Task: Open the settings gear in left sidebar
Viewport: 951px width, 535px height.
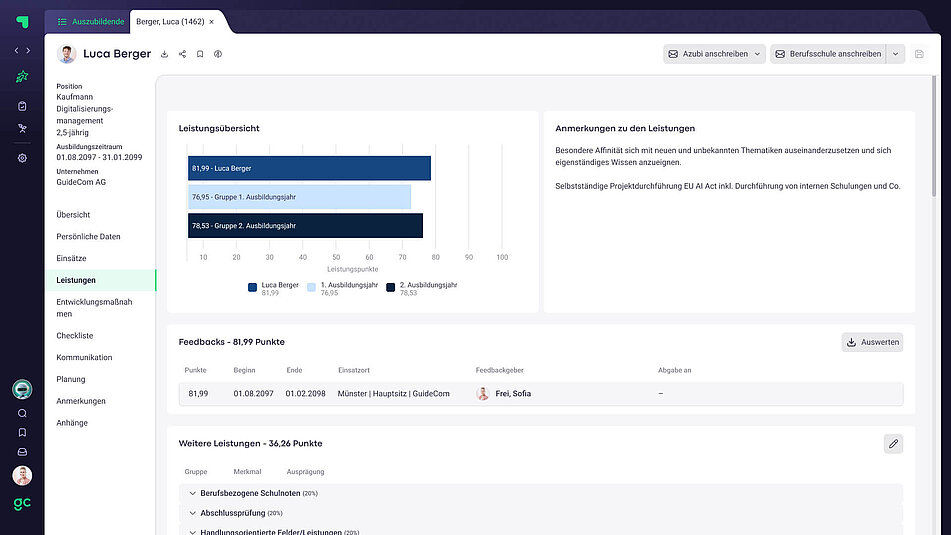Action: [22, 158]
